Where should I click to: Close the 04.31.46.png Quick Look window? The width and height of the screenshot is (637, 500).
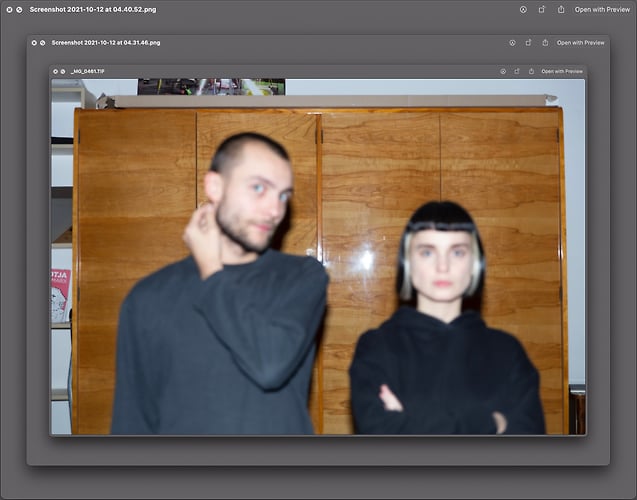point(33,43)
